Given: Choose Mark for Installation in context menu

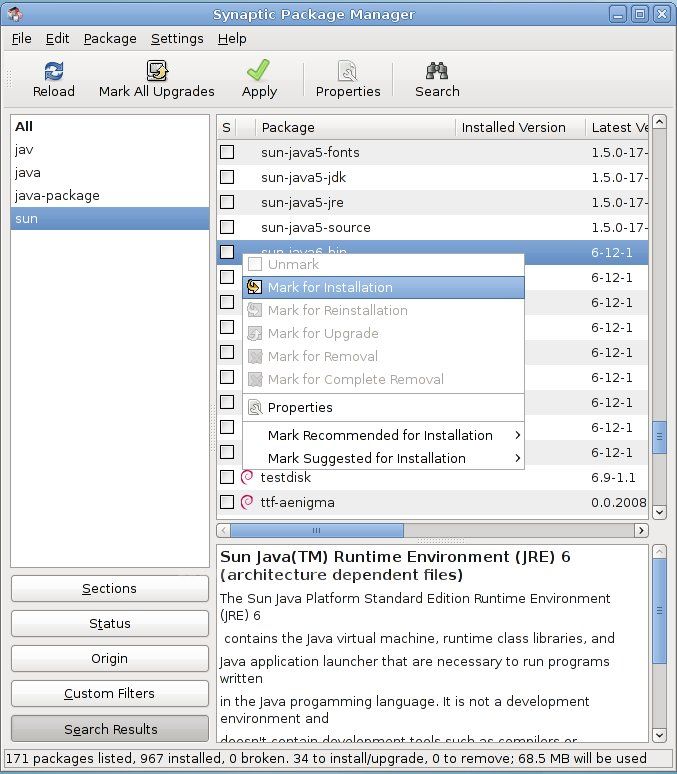Looking at the screenshot, I should pos(330,287).
